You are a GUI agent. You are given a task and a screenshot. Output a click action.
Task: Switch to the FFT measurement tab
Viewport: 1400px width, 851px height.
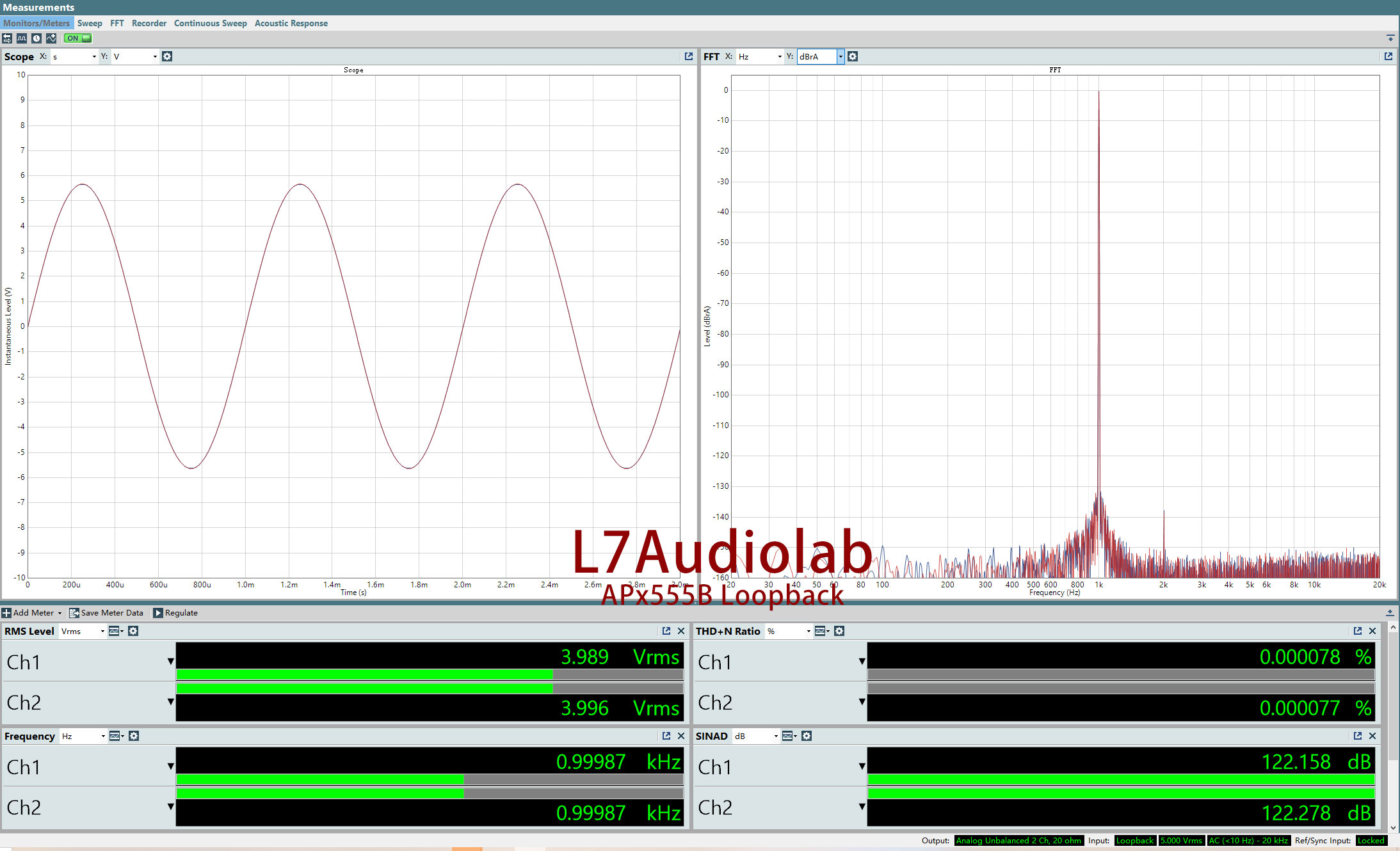click(x=117, y=23)
